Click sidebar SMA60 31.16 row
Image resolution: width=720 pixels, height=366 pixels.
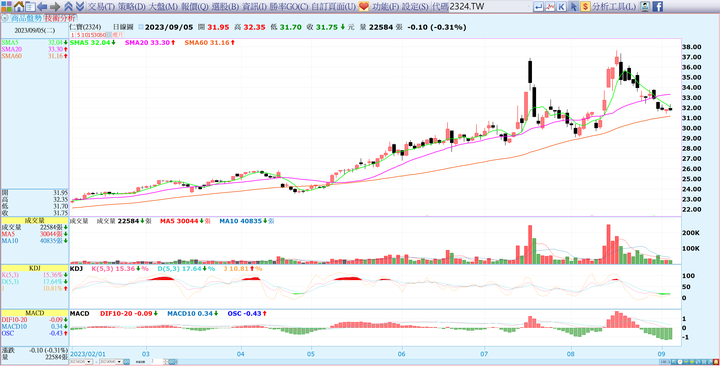click(x=34, y=56)
